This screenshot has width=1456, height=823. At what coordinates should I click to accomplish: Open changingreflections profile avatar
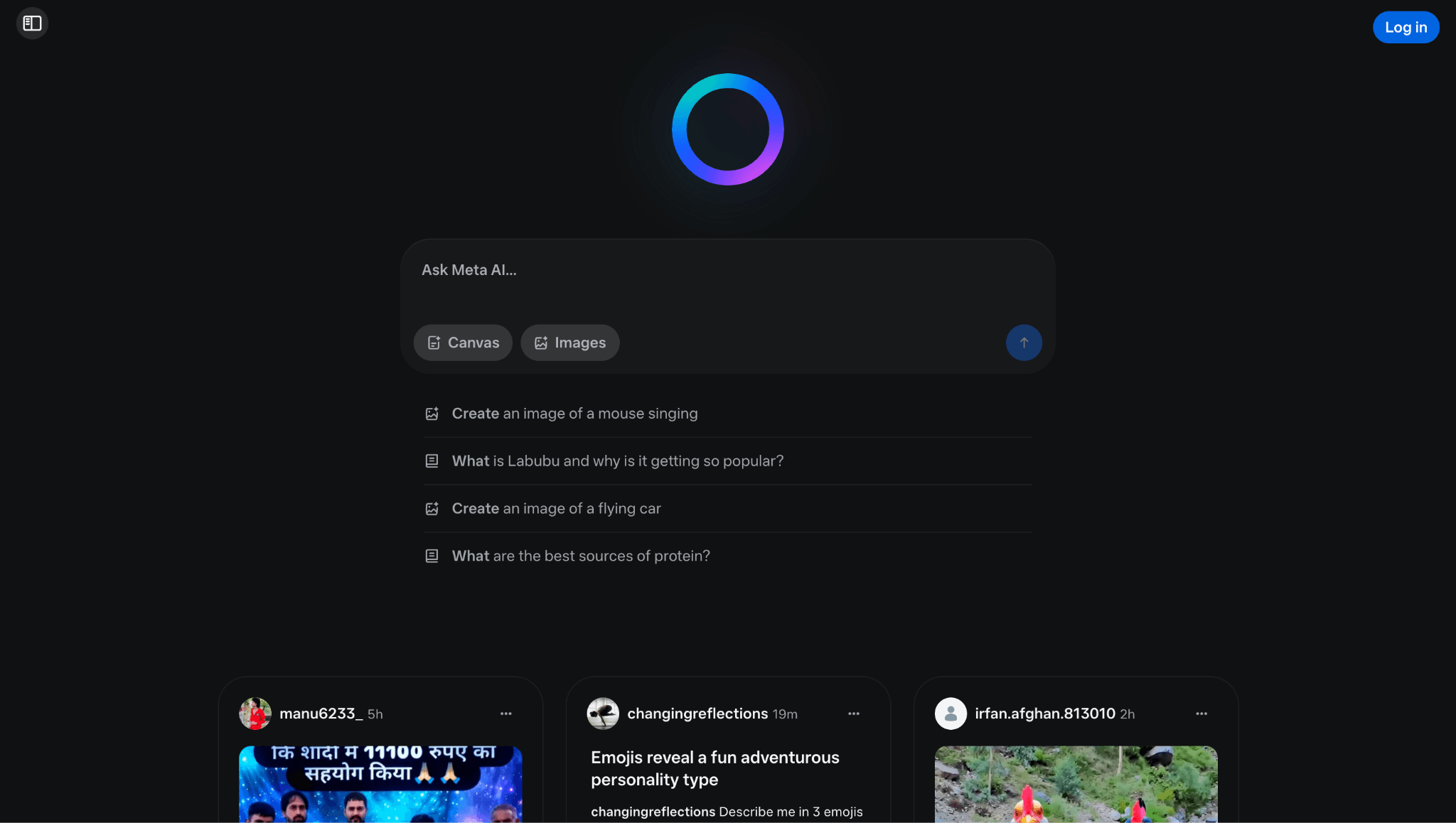coord(603,714)
